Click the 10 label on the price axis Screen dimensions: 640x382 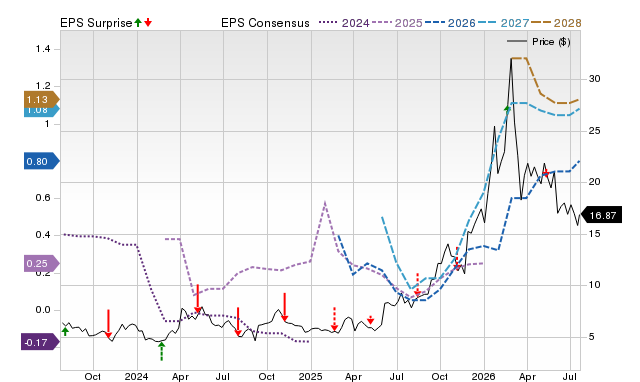pos(594,285)
